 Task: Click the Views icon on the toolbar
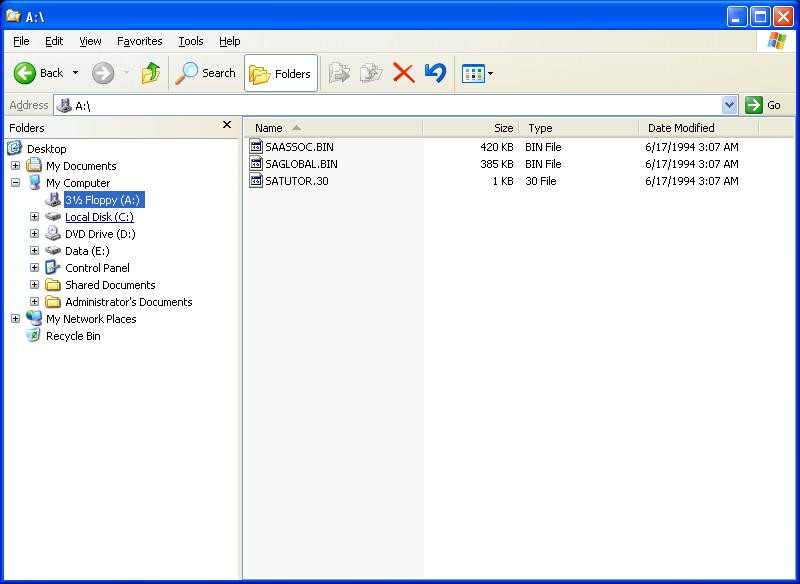[470, 72]
